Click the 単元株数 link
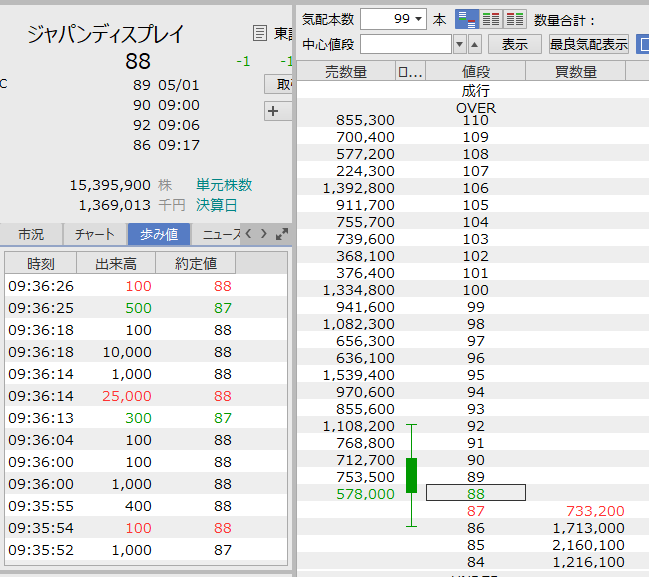Image resolution: width=649 pixels, height=577 pixels. point(224,185)
